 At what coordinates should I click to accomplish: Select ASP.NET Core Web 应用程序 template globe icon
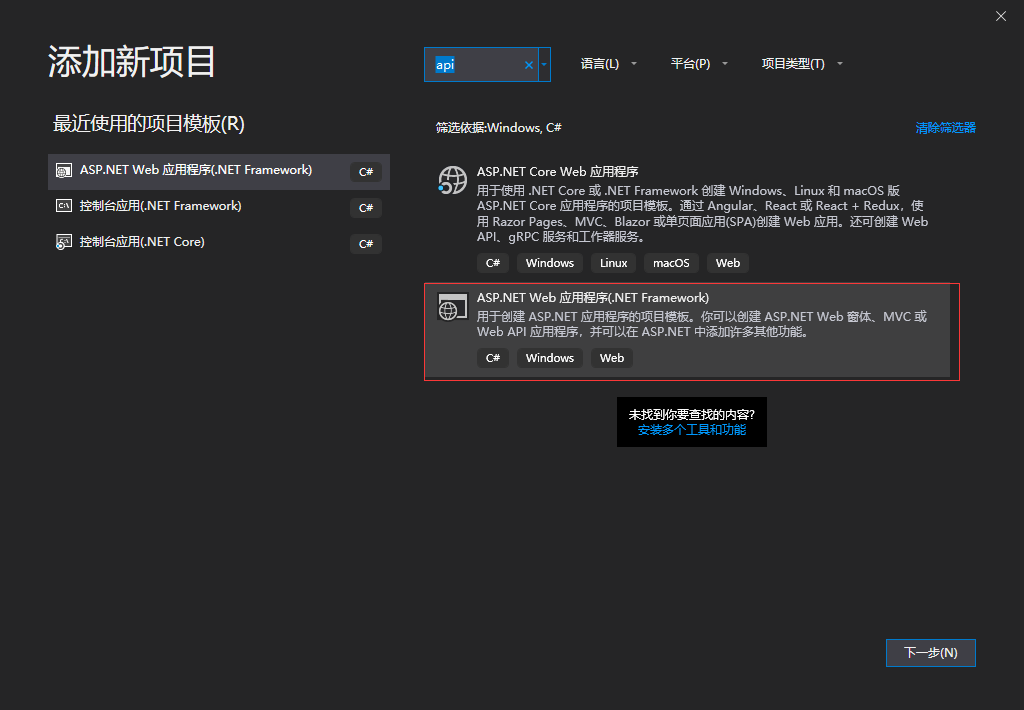pyautogui.click(x=452, y=180)
